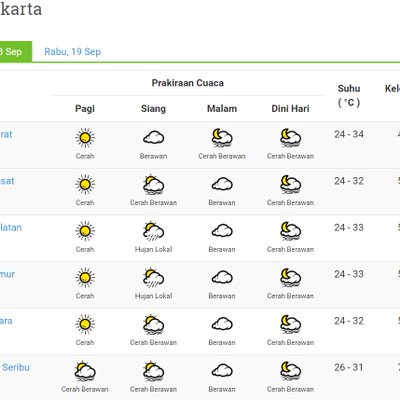The image size is (400, 400).
Task: Open the Rabu, 19 Sep tab
Action: 72,52
